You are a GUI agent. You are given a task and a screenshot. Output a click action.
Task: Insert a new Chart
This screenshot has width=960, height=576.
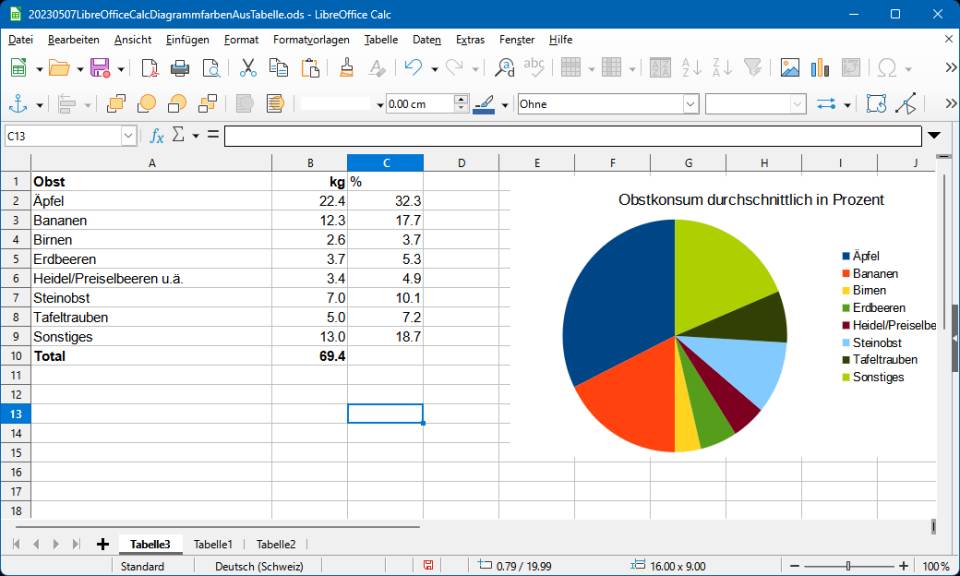click(819, 69)
